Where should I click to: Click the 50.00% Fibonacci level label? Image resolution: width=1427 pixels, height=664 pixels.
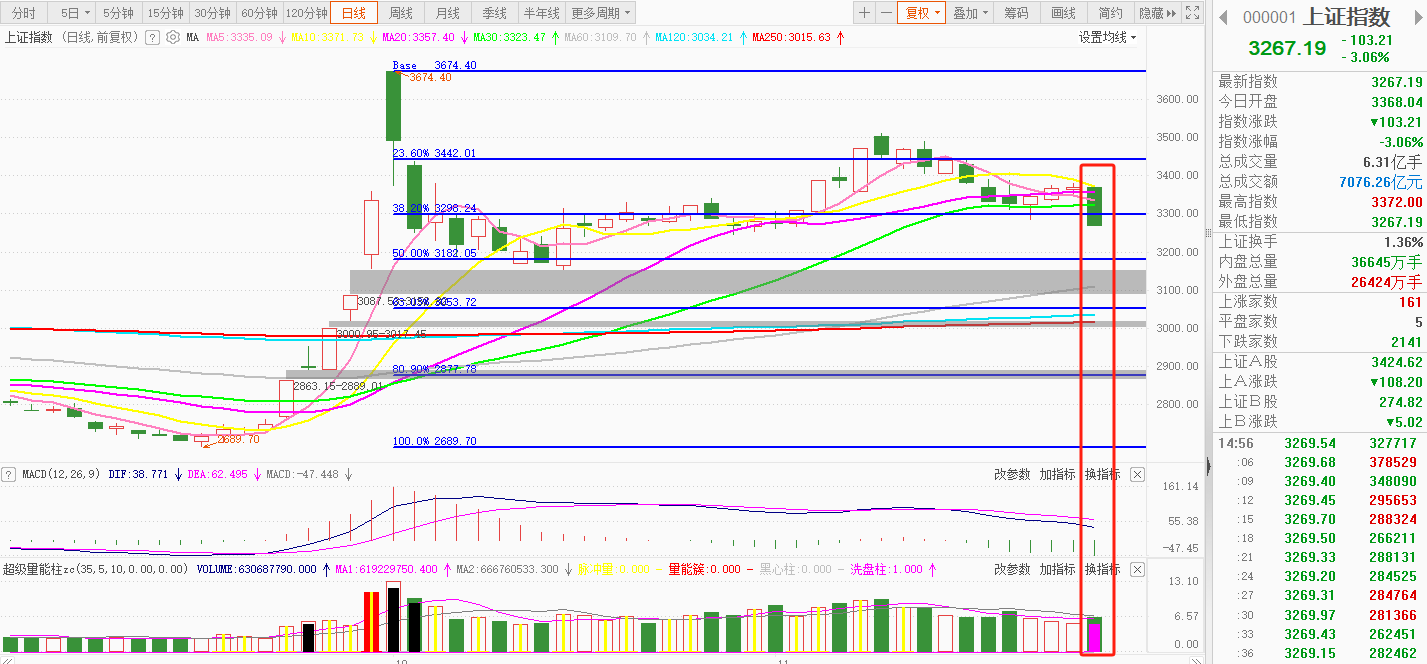434,253
